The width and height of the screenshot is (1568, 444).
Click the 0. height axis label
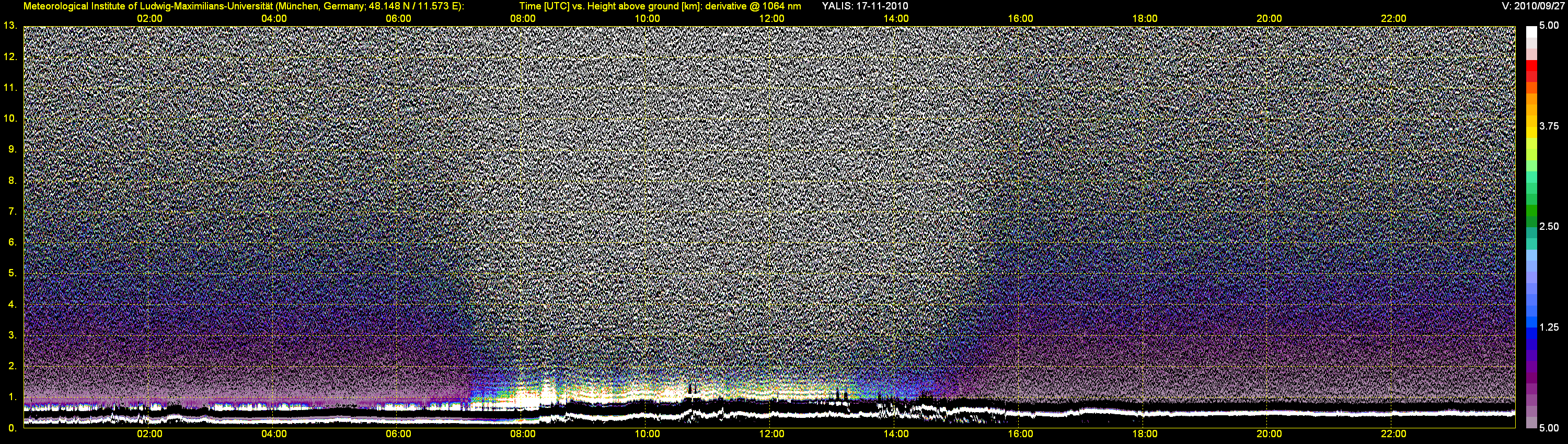pos(13,428)
